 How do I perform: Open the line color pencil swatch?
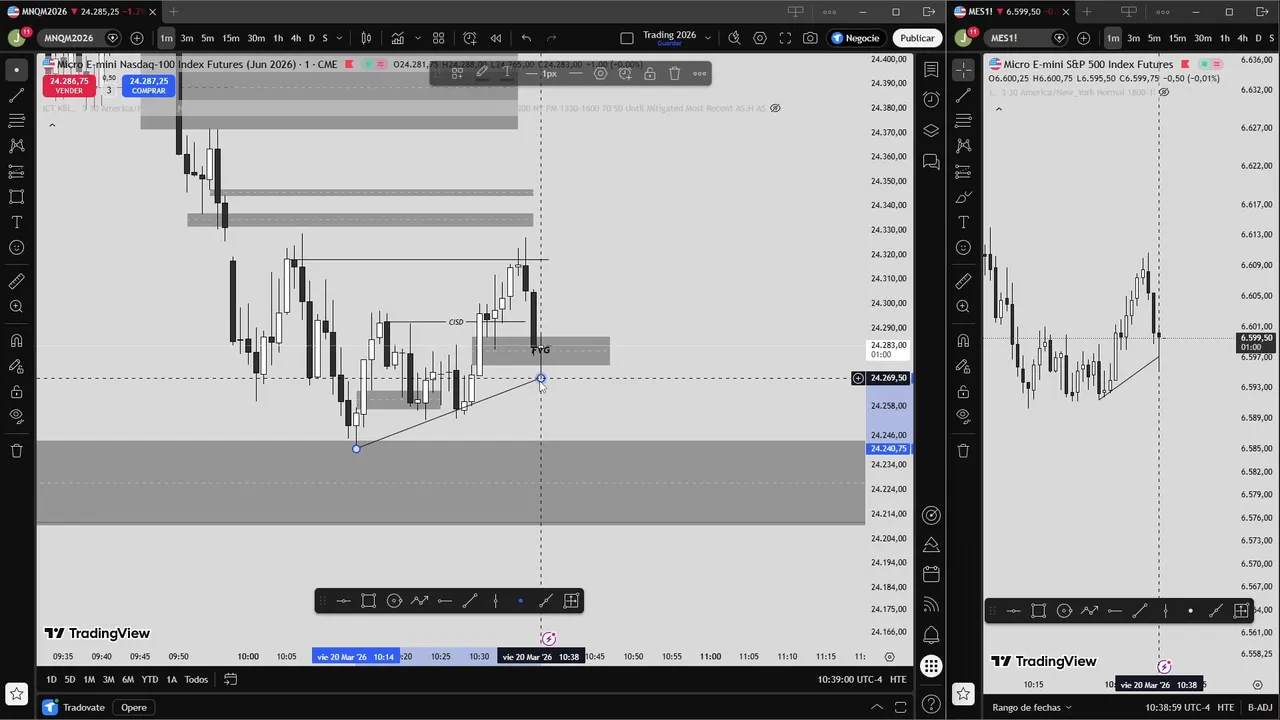coord(482,73)
